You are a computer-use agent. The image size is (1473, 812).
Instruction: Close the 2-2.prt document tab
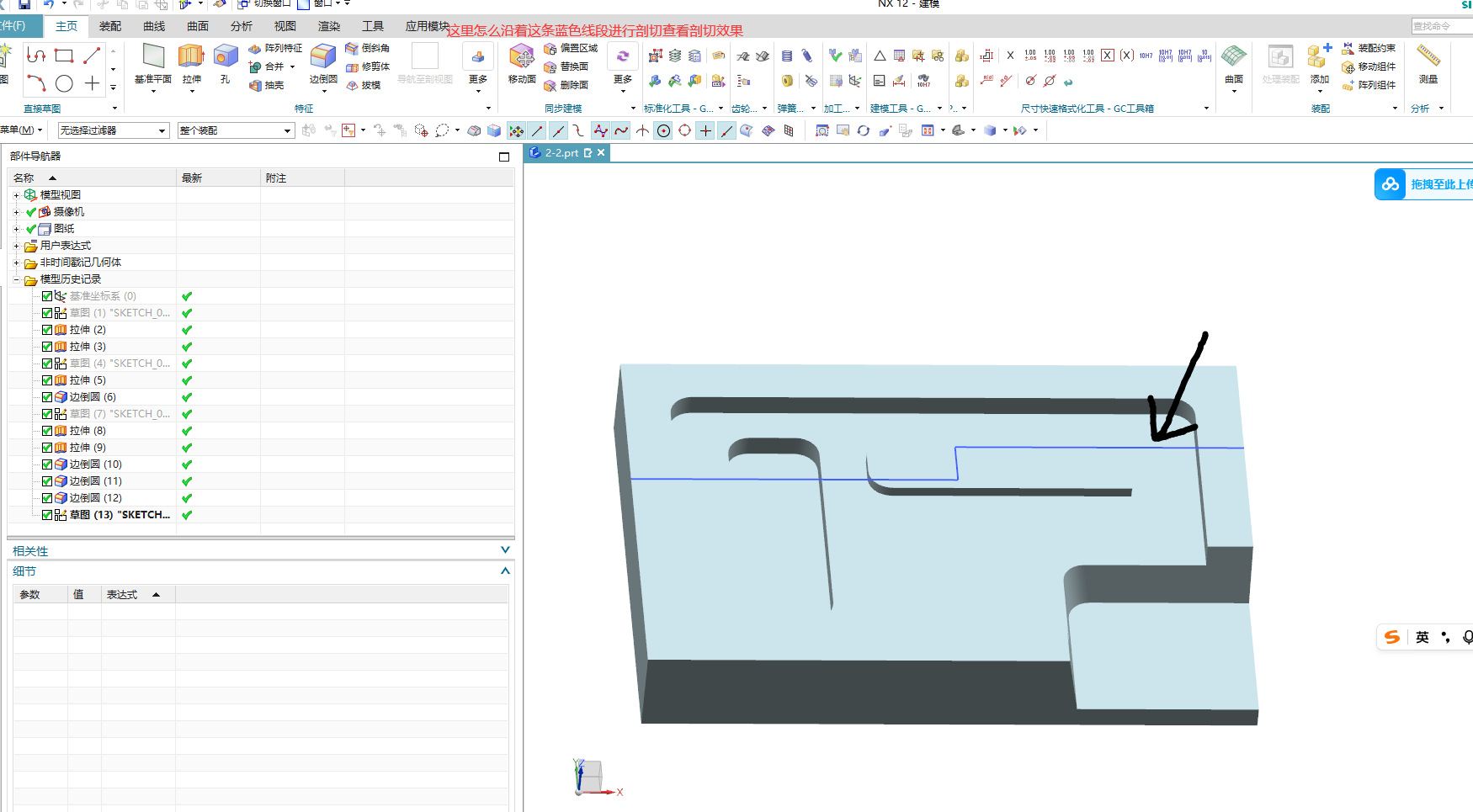pos(601,152)
